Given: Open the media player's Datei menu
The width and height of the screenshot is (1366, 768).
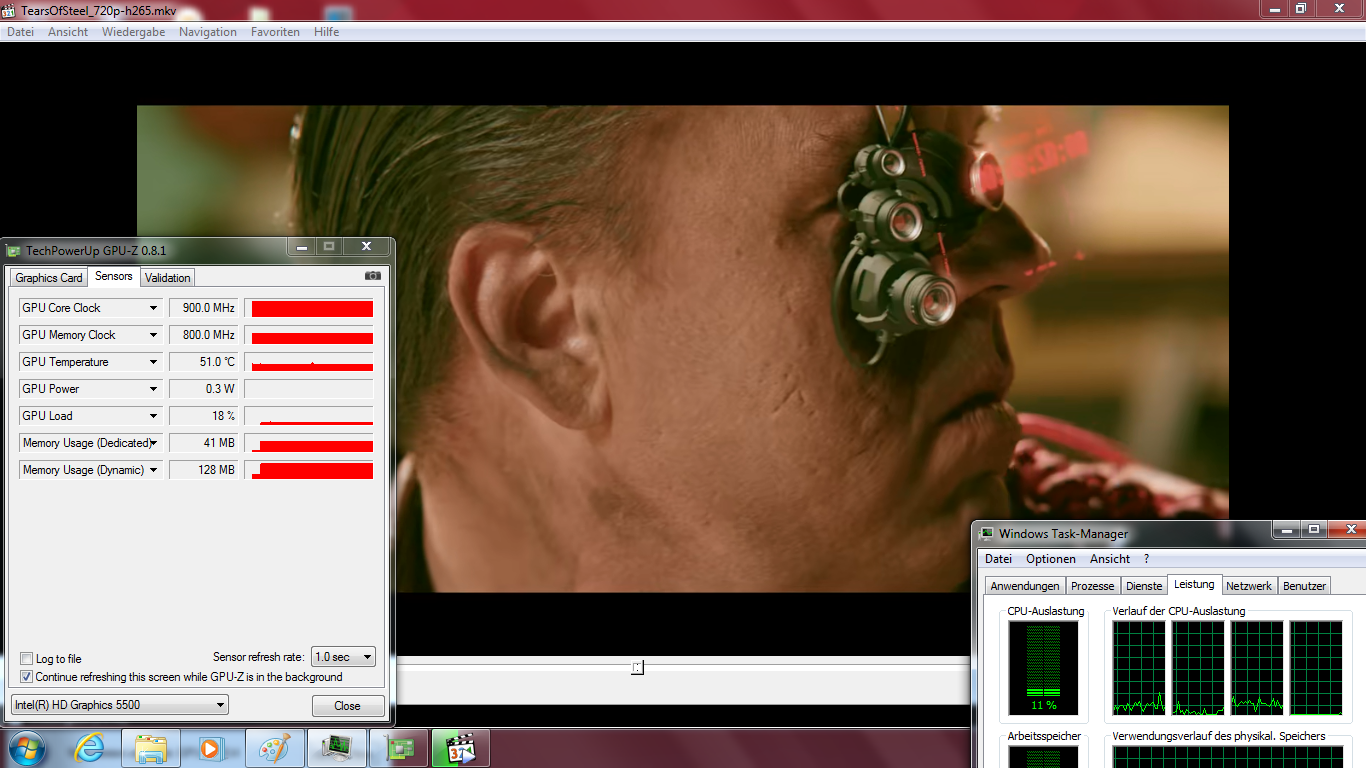Looking at the screenshot, I should coord(20,32).
